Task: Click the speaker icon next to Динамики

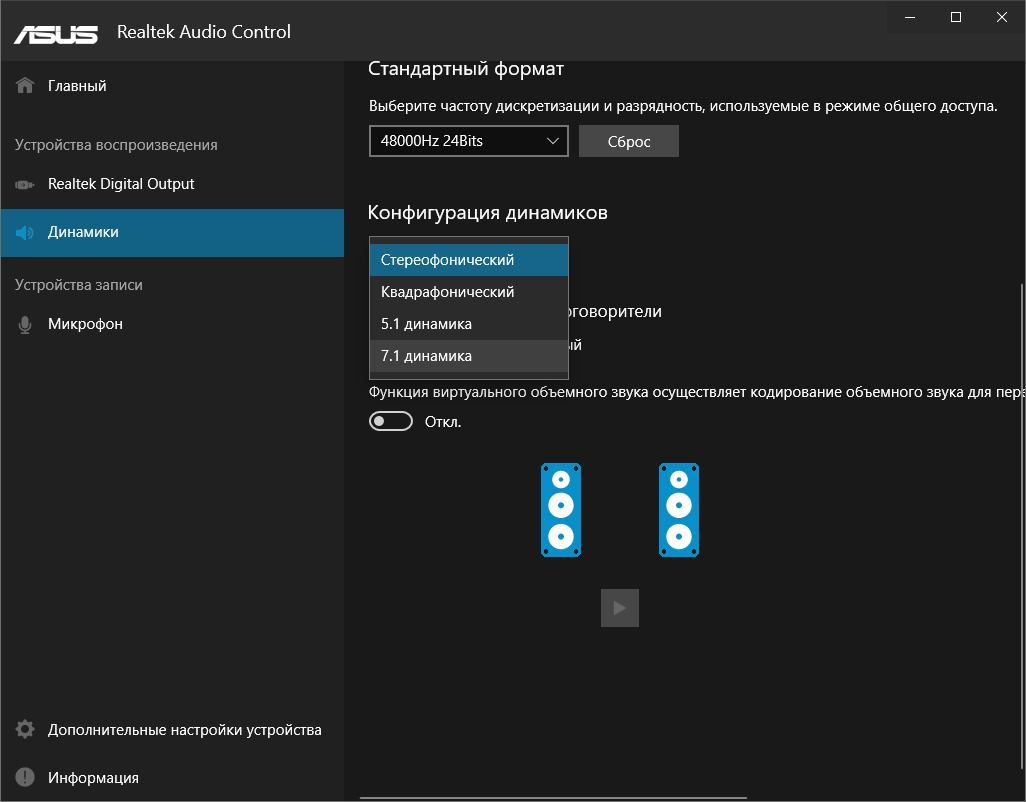Action: pos(26,233)
